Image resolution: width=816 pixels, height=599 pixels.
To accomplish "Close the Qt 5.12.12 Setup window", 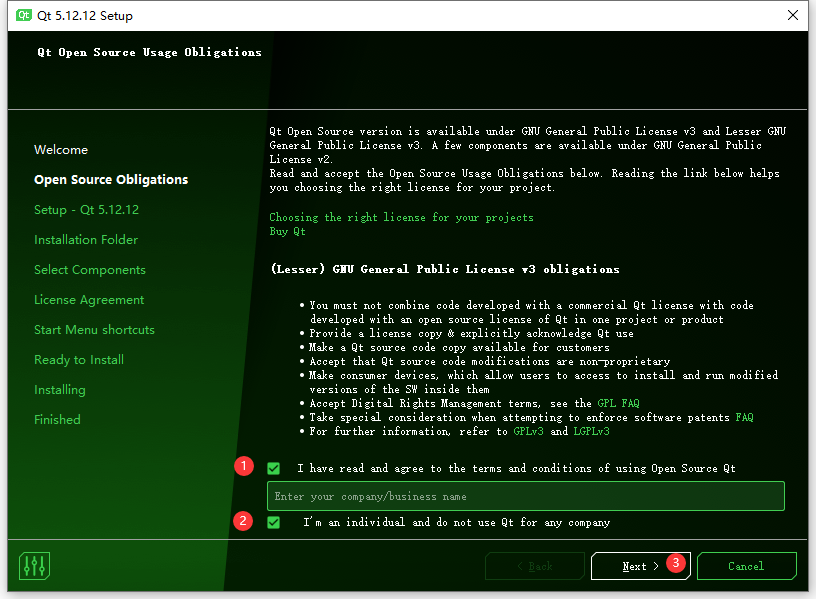I will (x=793, y=15).
